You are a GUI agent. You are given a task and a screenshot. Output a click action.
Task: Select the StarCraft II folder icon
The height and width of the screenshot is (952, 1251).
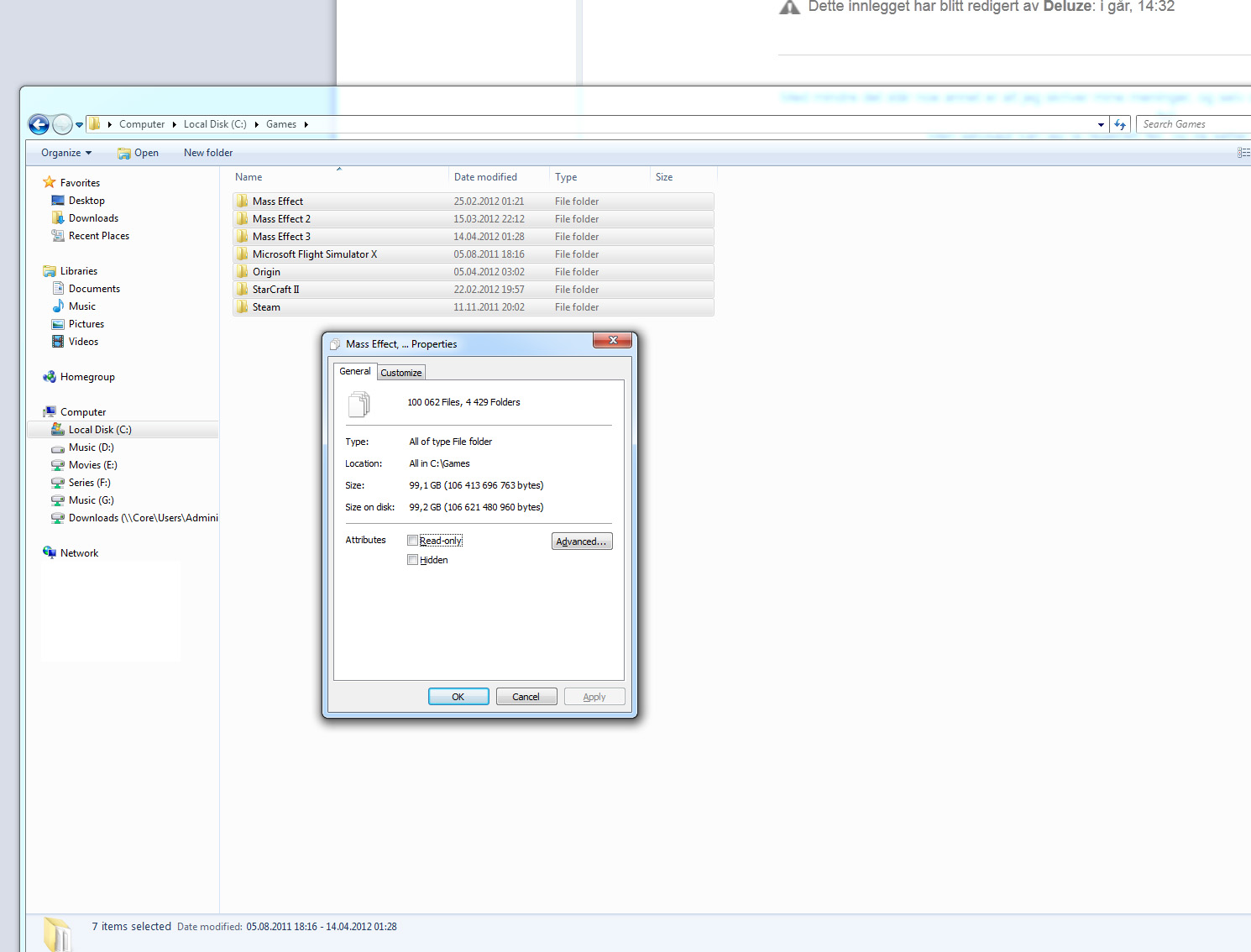[243, 290]
